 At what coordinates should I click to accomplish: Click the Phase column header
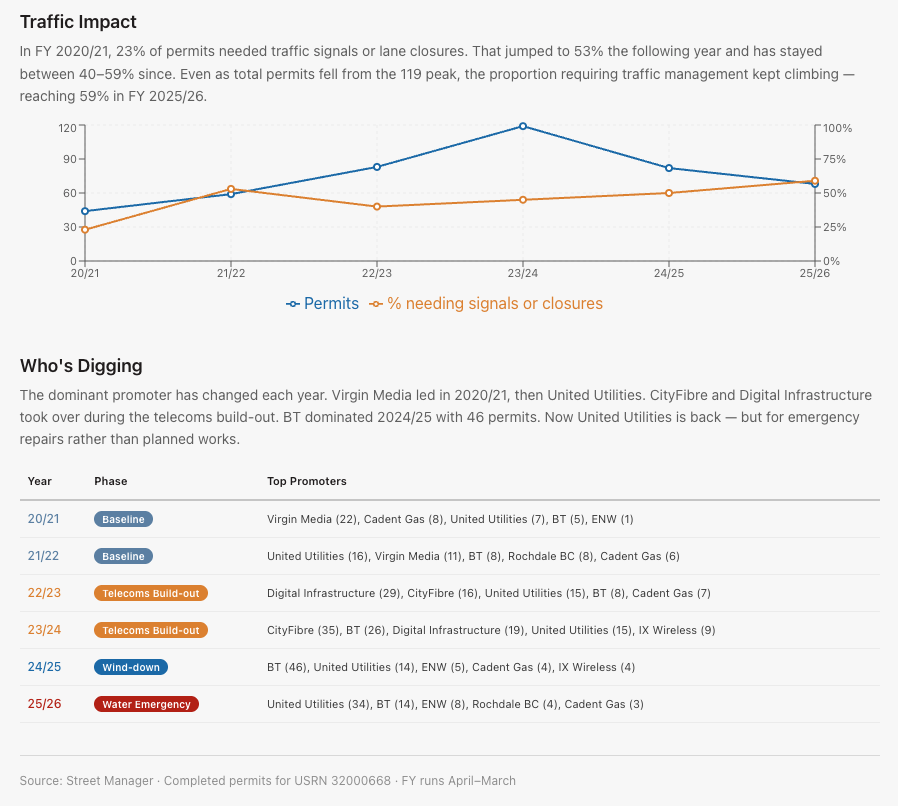pyautogui.click(x=111, y=481)
